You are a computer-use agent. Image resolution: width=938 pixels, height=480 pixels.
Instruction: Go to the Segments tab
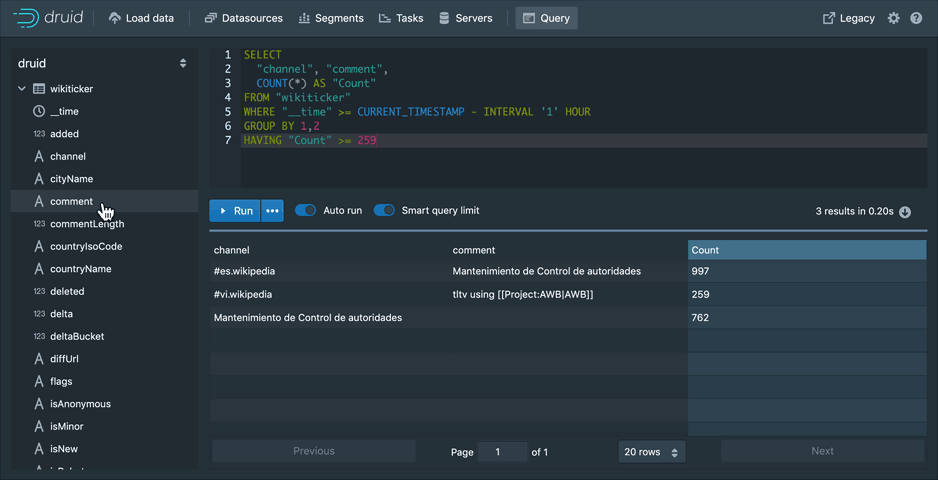331,18
